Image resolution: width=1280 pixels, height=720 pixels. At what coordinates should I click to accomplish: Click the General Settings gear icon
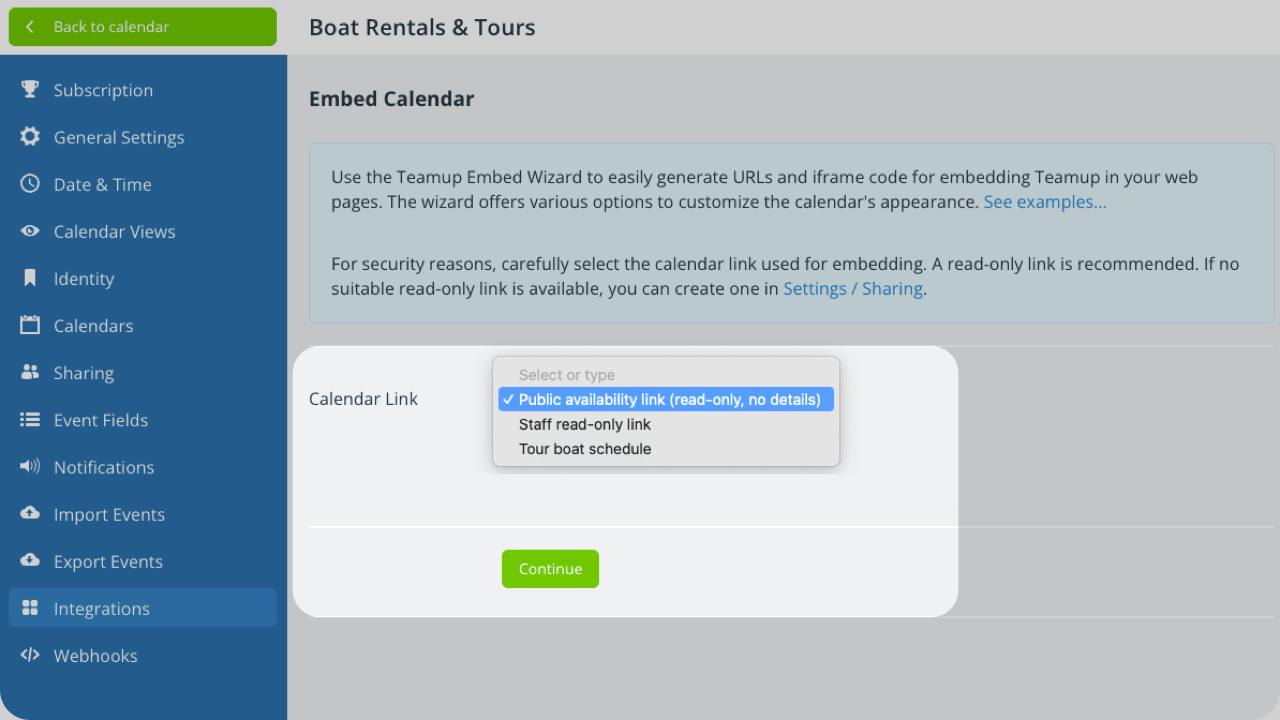pyautogui.click(x=30, y=136)
